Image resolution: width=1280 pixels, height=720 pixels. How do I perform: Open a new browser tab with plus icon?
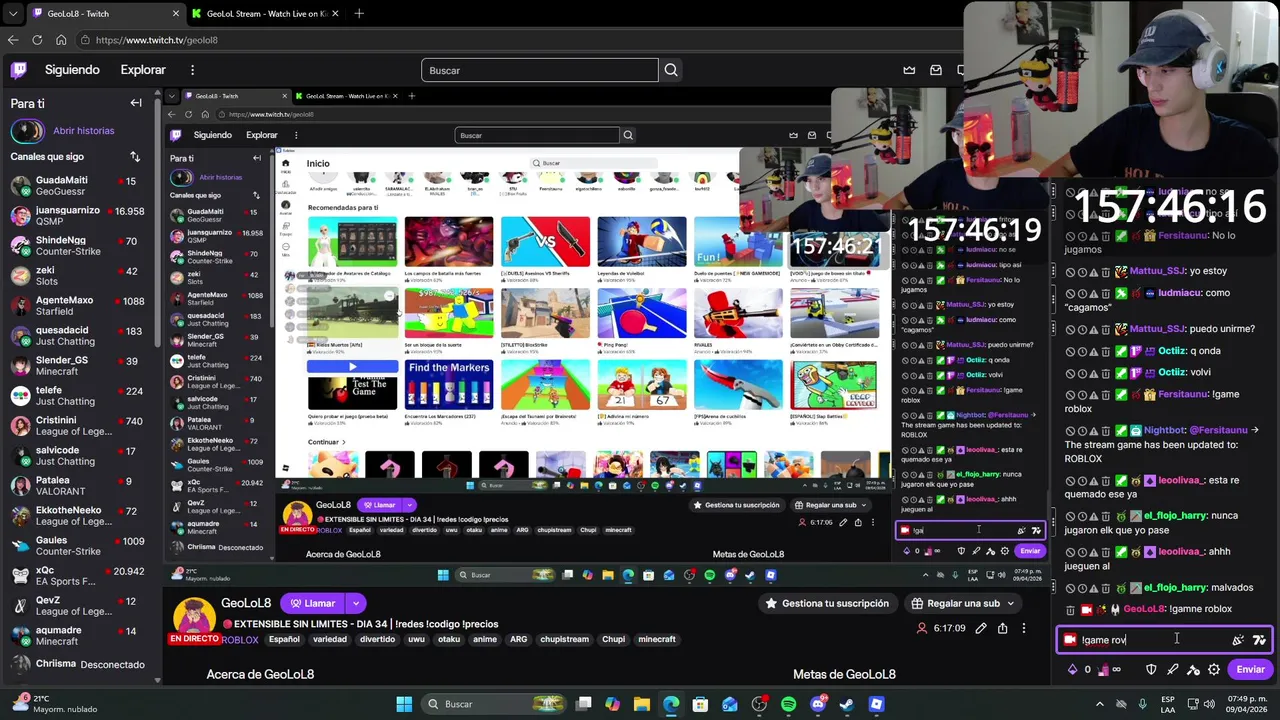359,14
